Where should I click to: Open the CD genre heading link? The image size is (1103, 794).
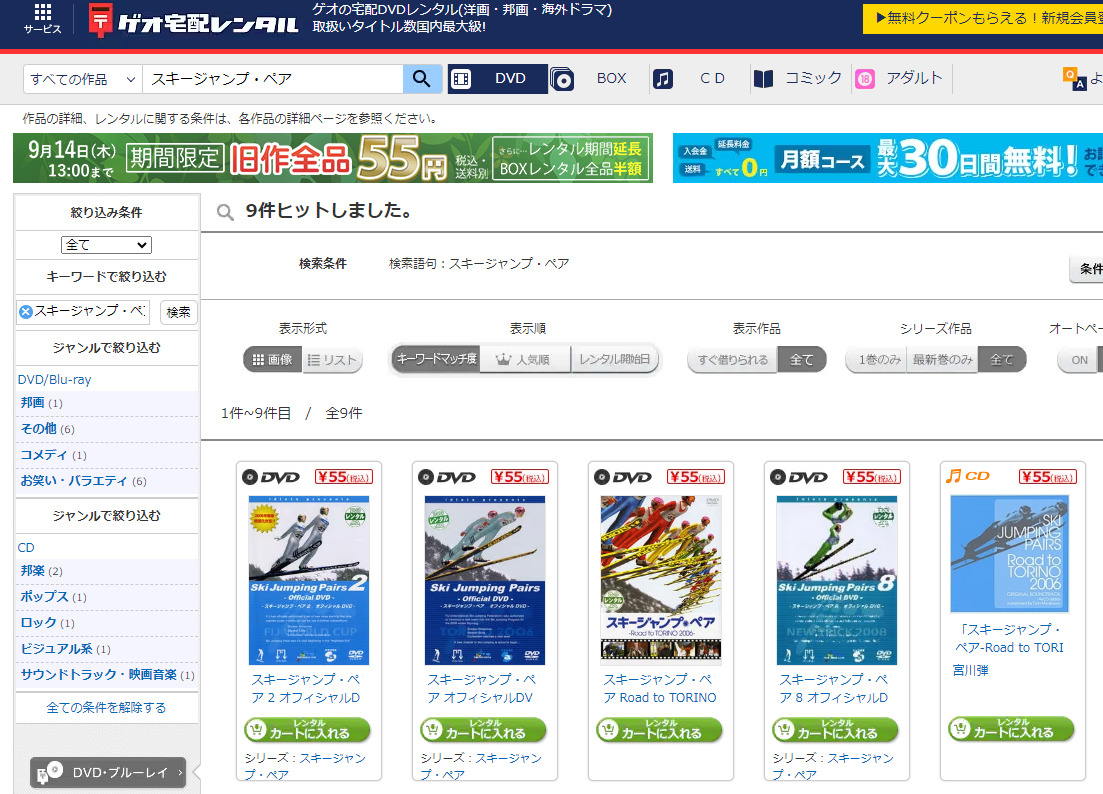(x=26, y=547)
